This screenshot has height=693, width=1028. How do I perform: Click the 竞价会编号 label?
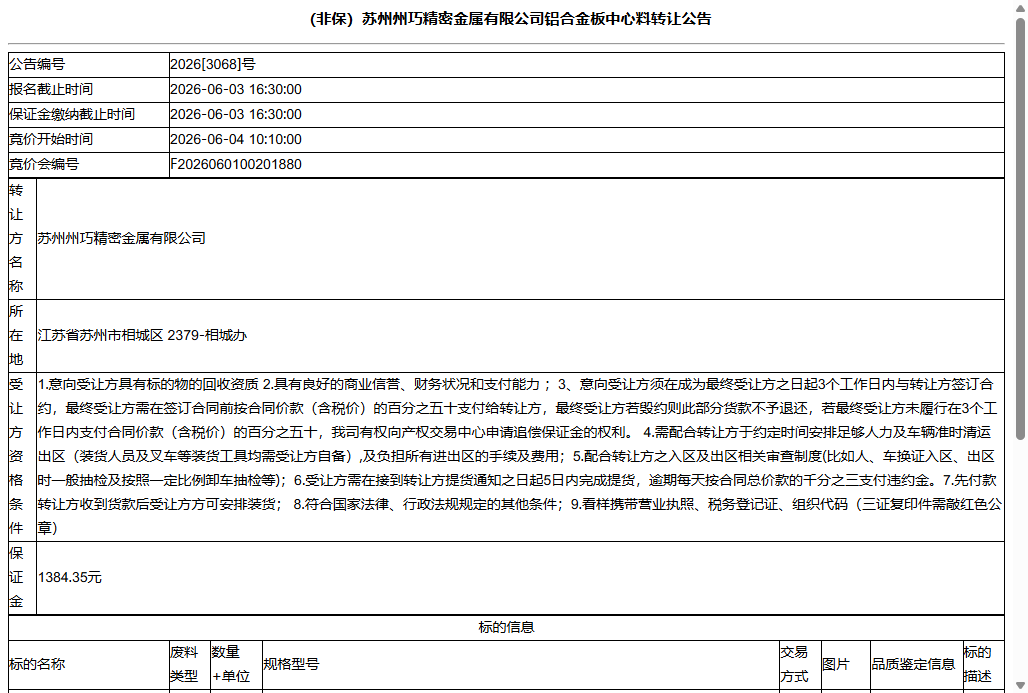[44, 165]
